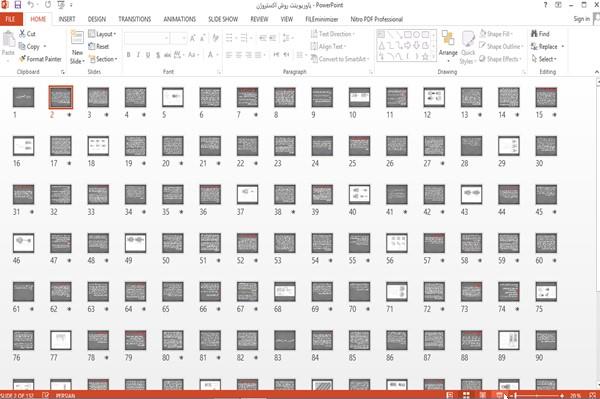Increase font size button

pos(192,38)
